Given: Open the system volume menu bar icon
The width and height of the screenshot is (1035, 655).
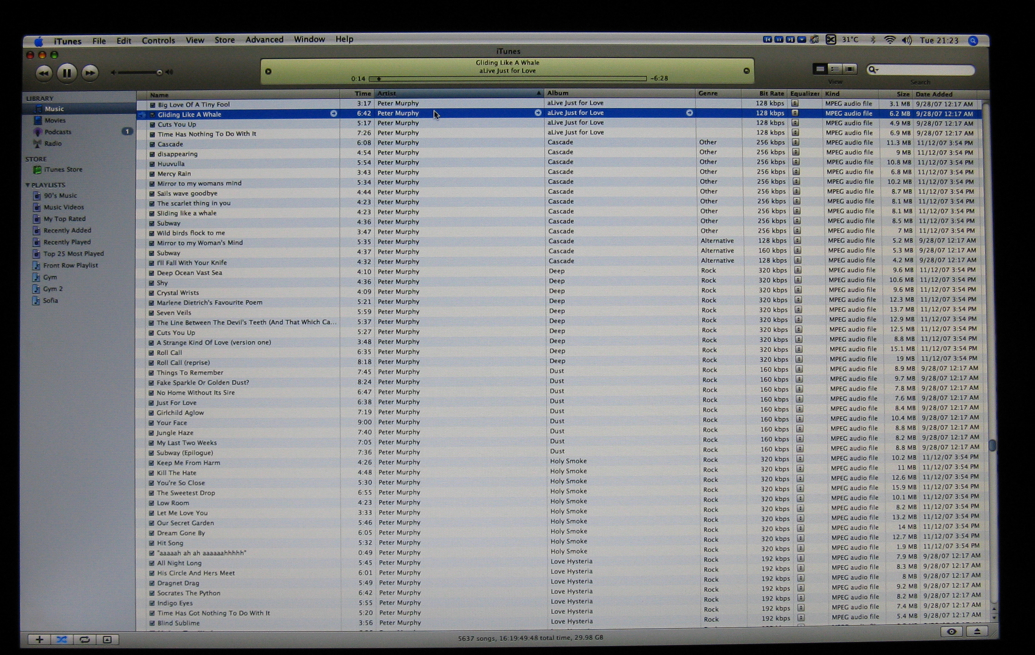Looking at the screenshot, I should 907,40.
